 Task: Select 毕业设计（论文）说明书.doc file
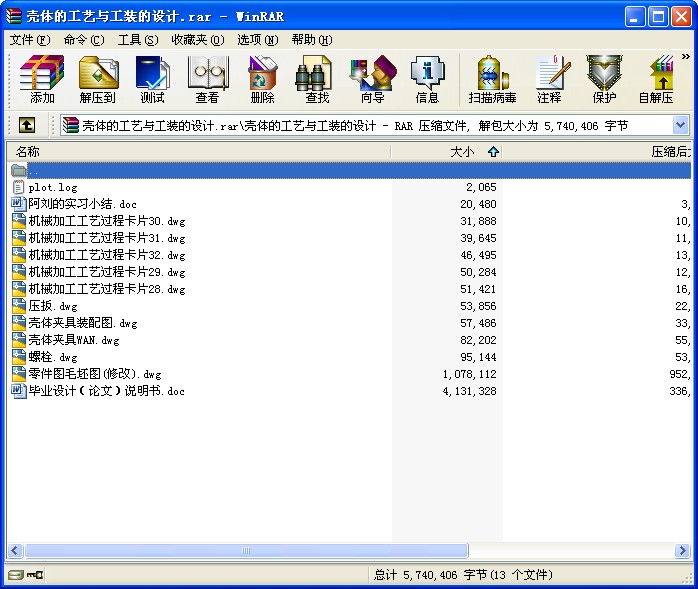[106, 391]
